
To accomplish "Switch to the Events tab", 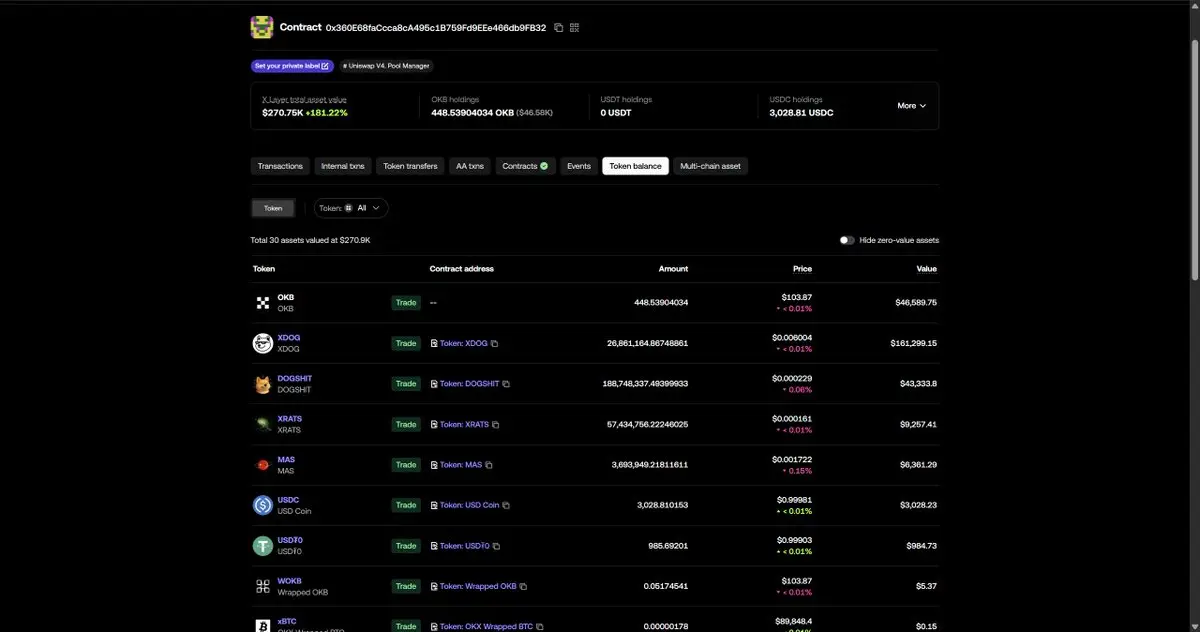I will [579, 166].
